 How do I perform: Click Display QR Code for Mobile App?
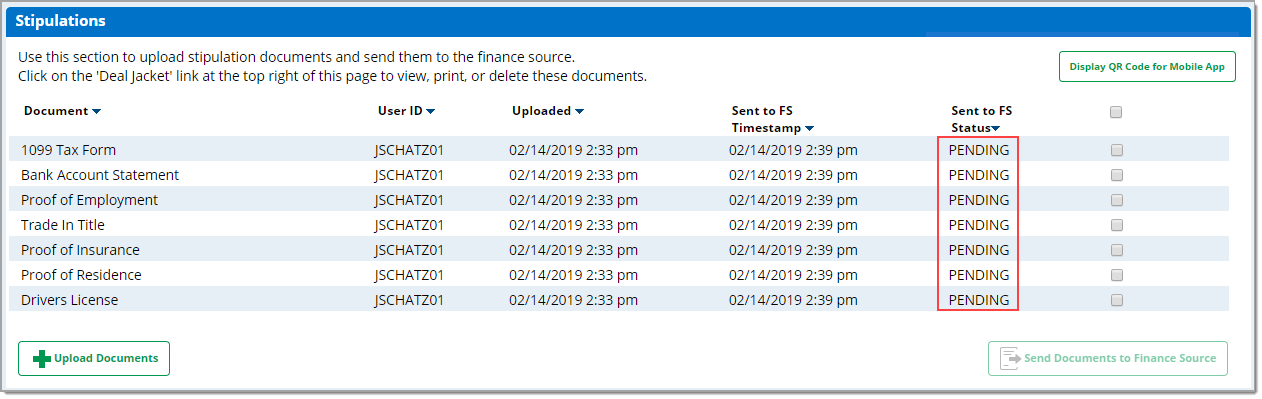point(1147,67)
